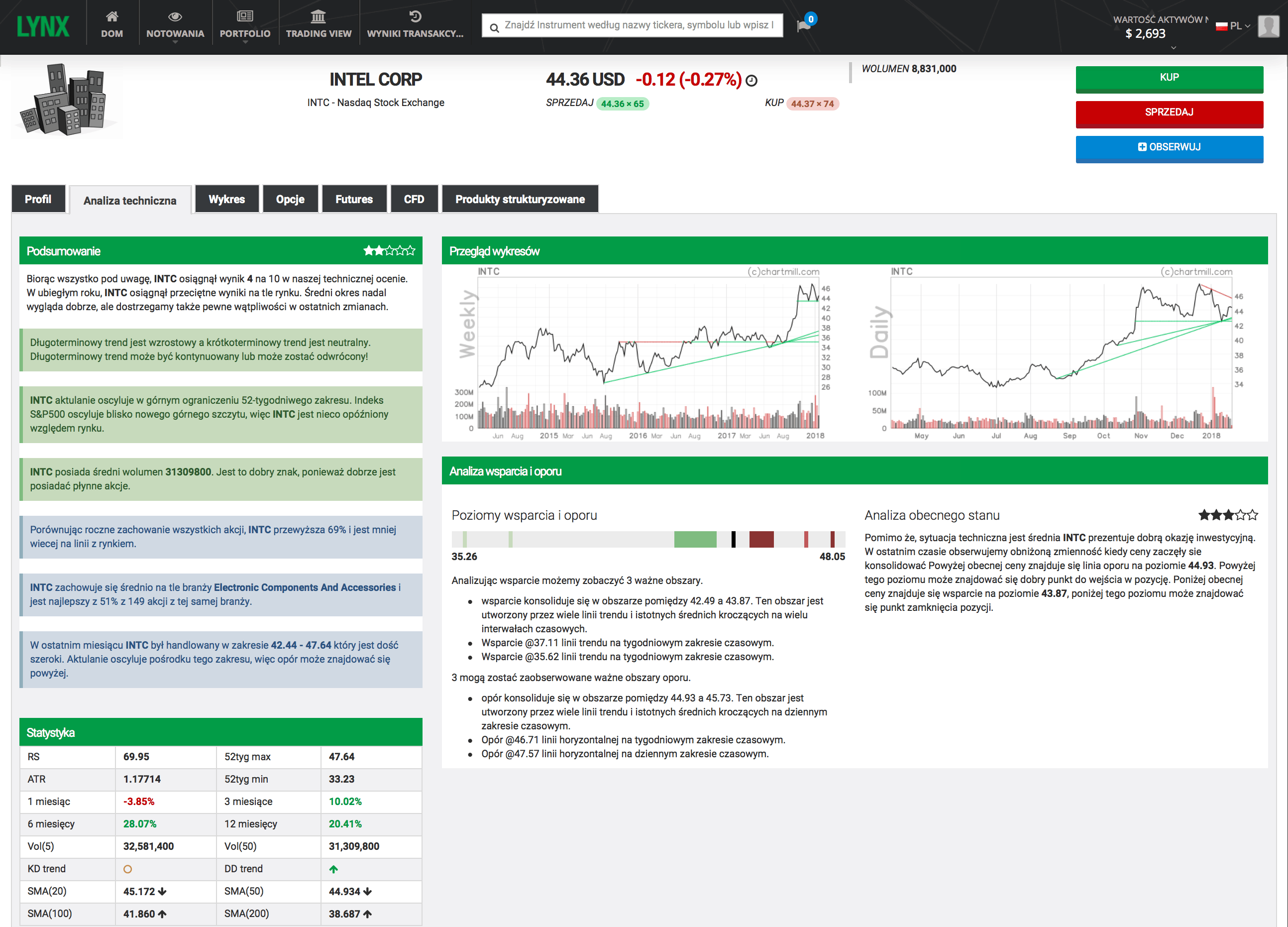Screen dimensions: 1288x927
Task: Click the ATR value 1.17714
Action: [142, 779]
